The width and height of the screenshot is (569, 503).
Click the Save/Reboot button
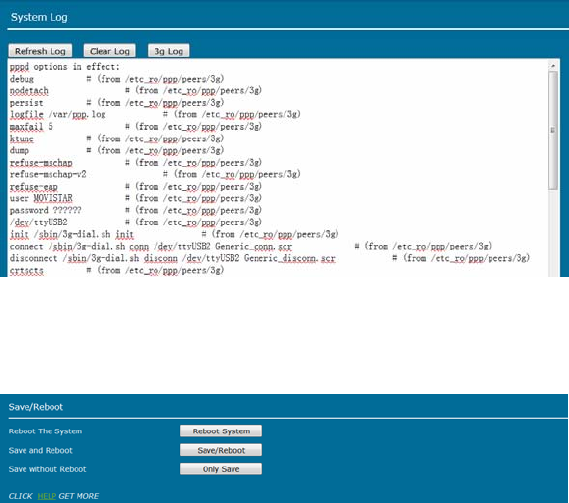click(x=221, y=450)
